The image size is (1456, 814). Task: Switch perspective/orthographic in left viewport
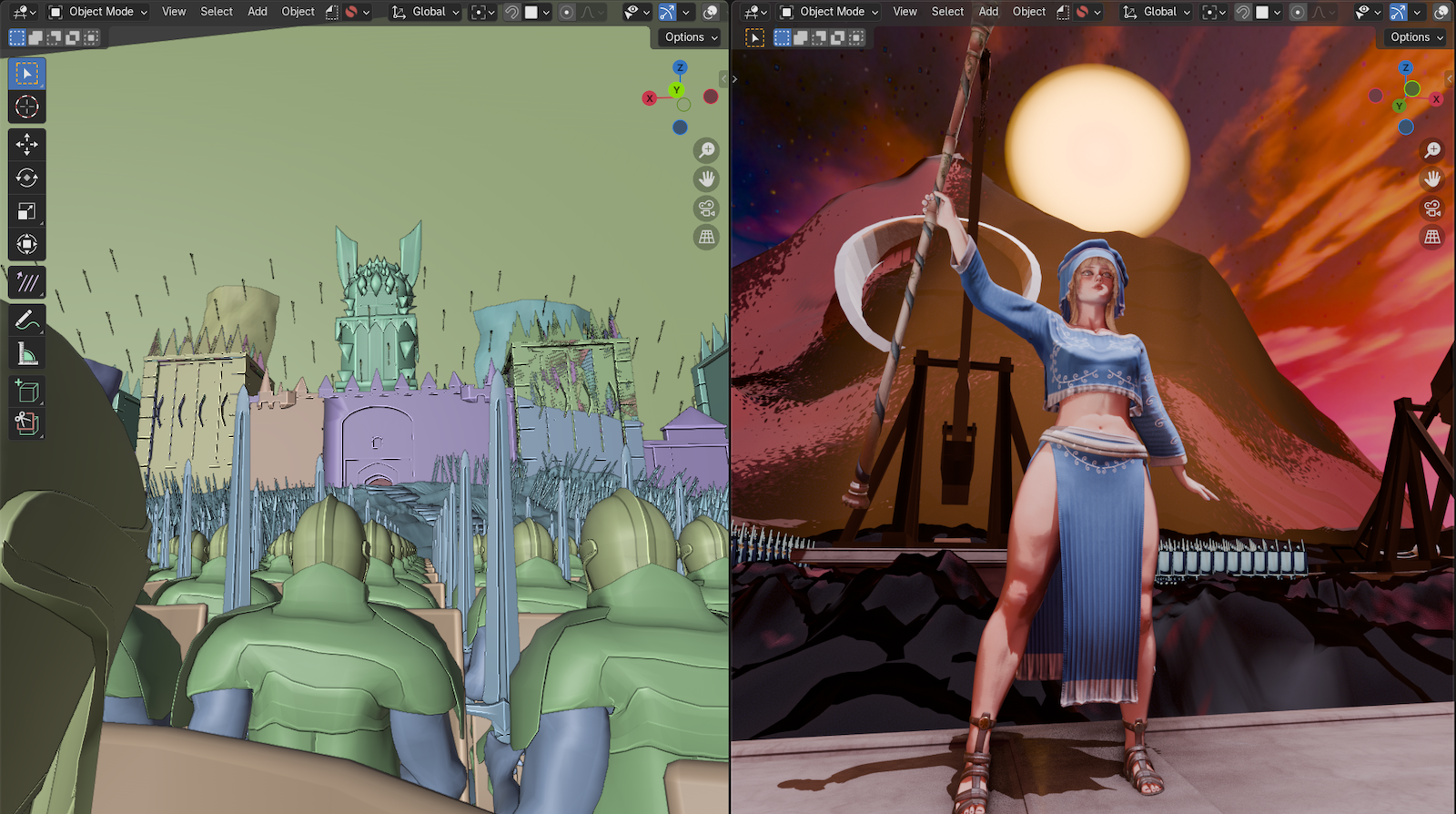[x=706, y=238]
